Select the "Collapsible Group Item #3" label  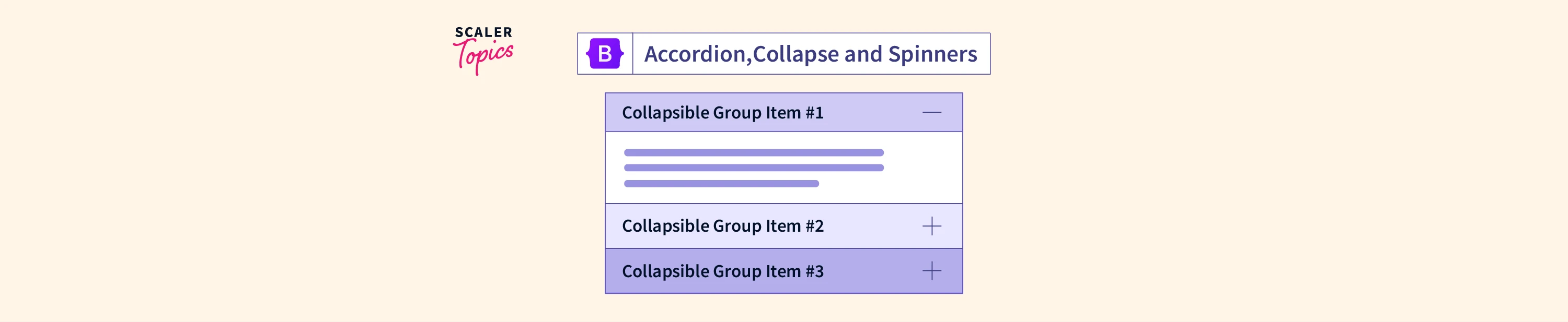coord(722,271)
